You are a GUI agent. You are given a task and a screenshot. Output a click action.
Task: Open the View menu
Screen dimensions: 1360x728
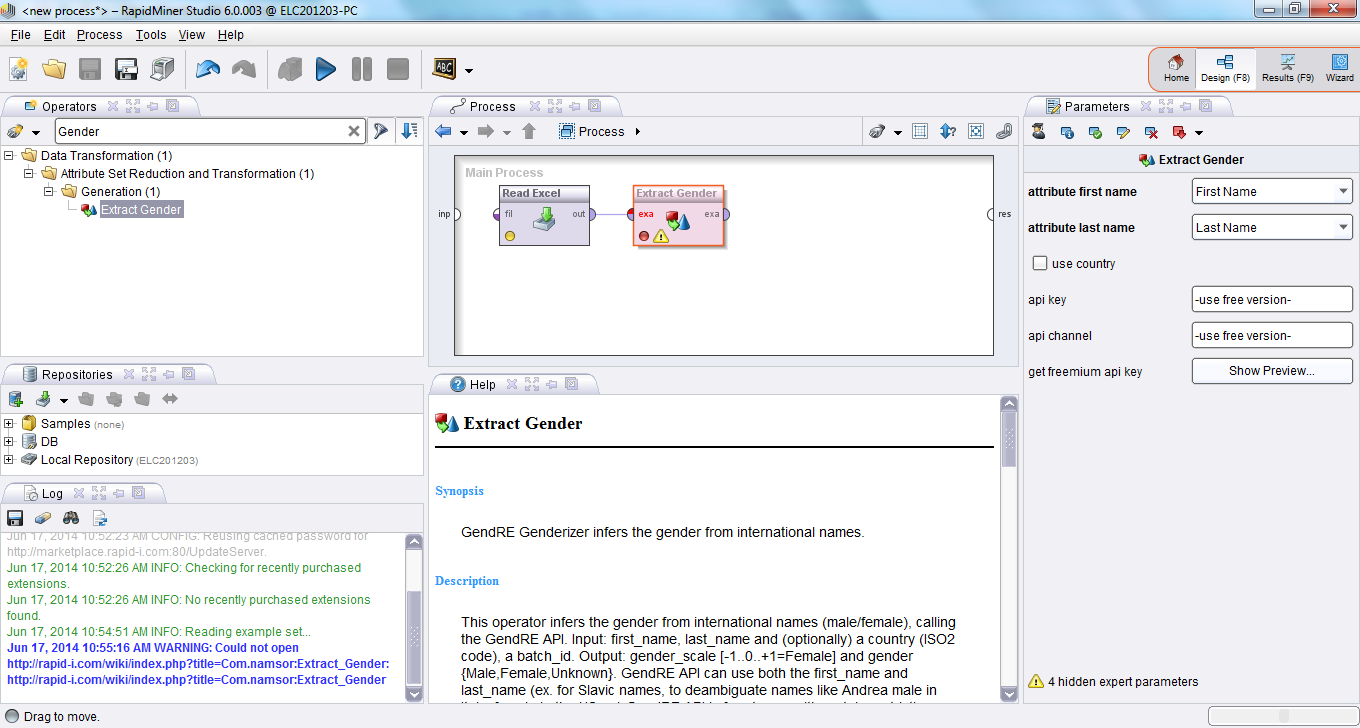click(x=191, y=34)
